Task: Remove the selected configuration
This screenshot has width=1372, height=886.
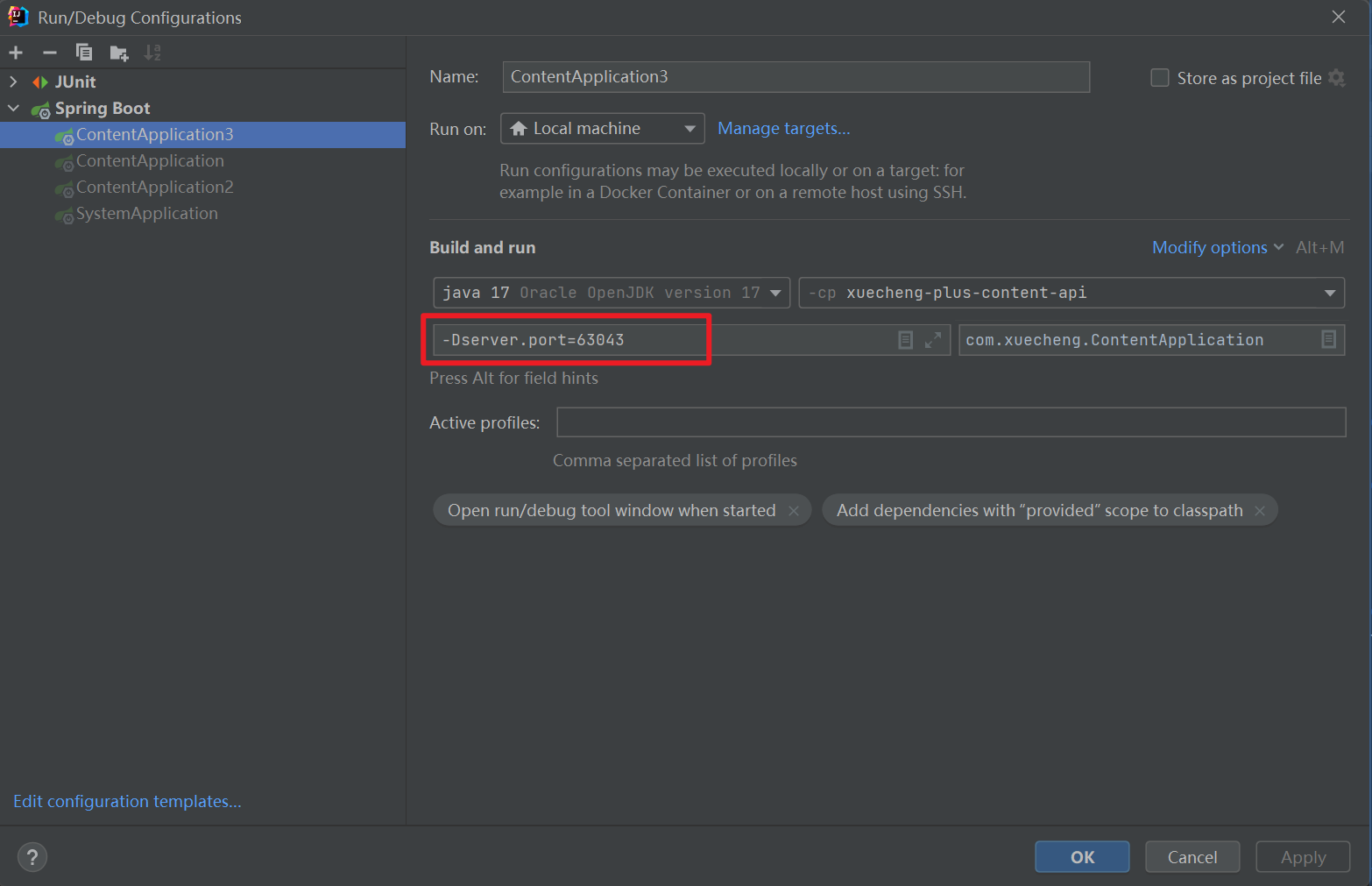Action: [50, 53]
